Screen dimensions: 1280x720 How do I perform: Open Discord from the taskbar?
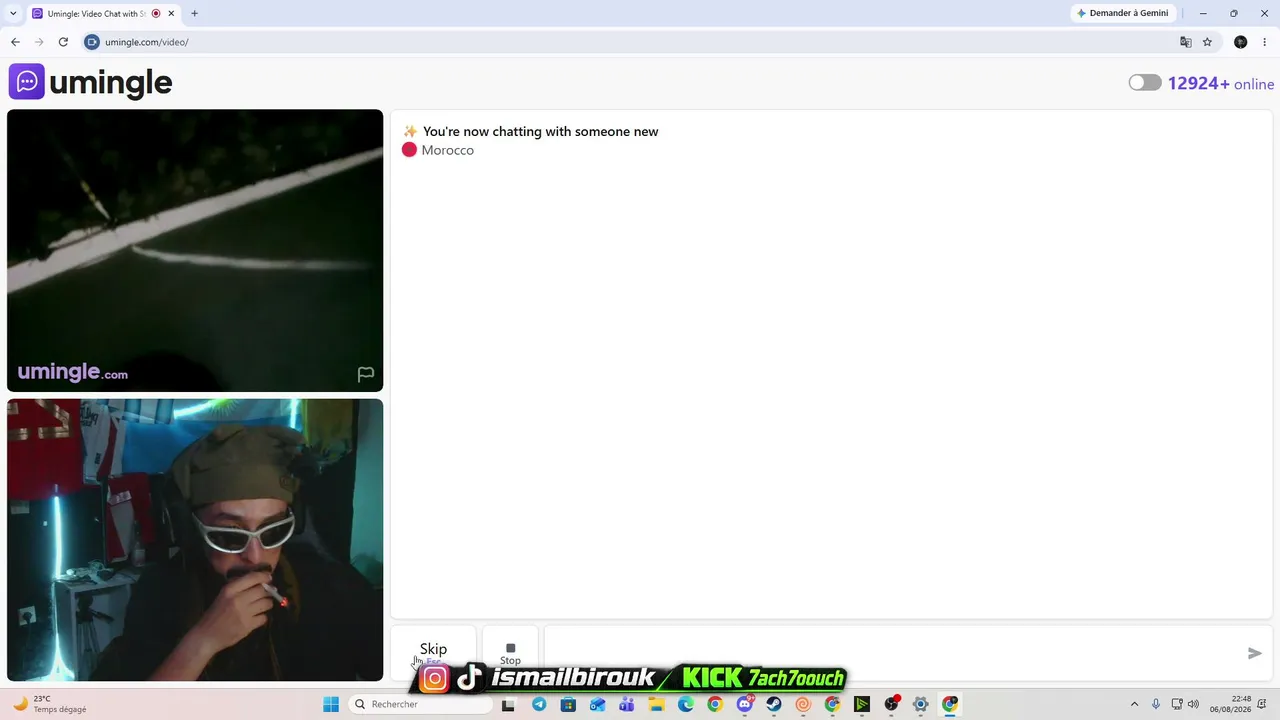(745, 704)
